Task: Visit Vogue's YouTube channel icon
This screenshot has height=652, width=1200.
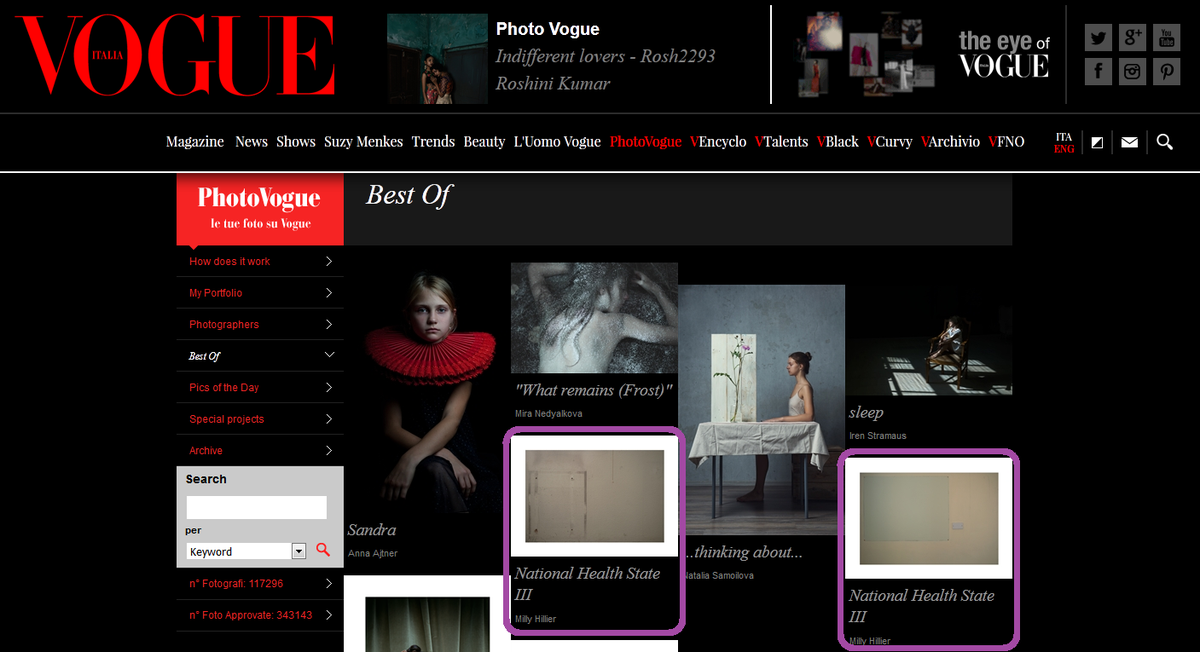Action: pyautogui.click(x=1166, y=37)
